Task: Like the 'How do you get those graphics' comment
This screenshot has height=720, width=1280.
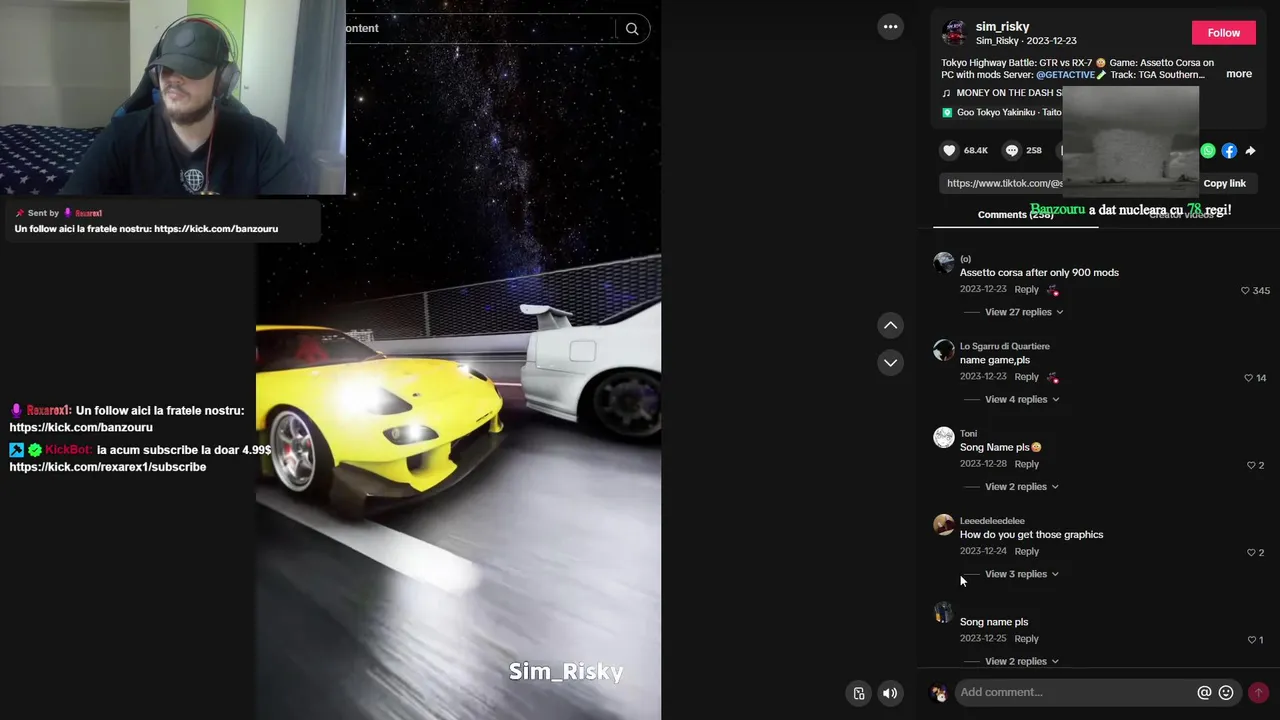Action: coord(1251,552)
